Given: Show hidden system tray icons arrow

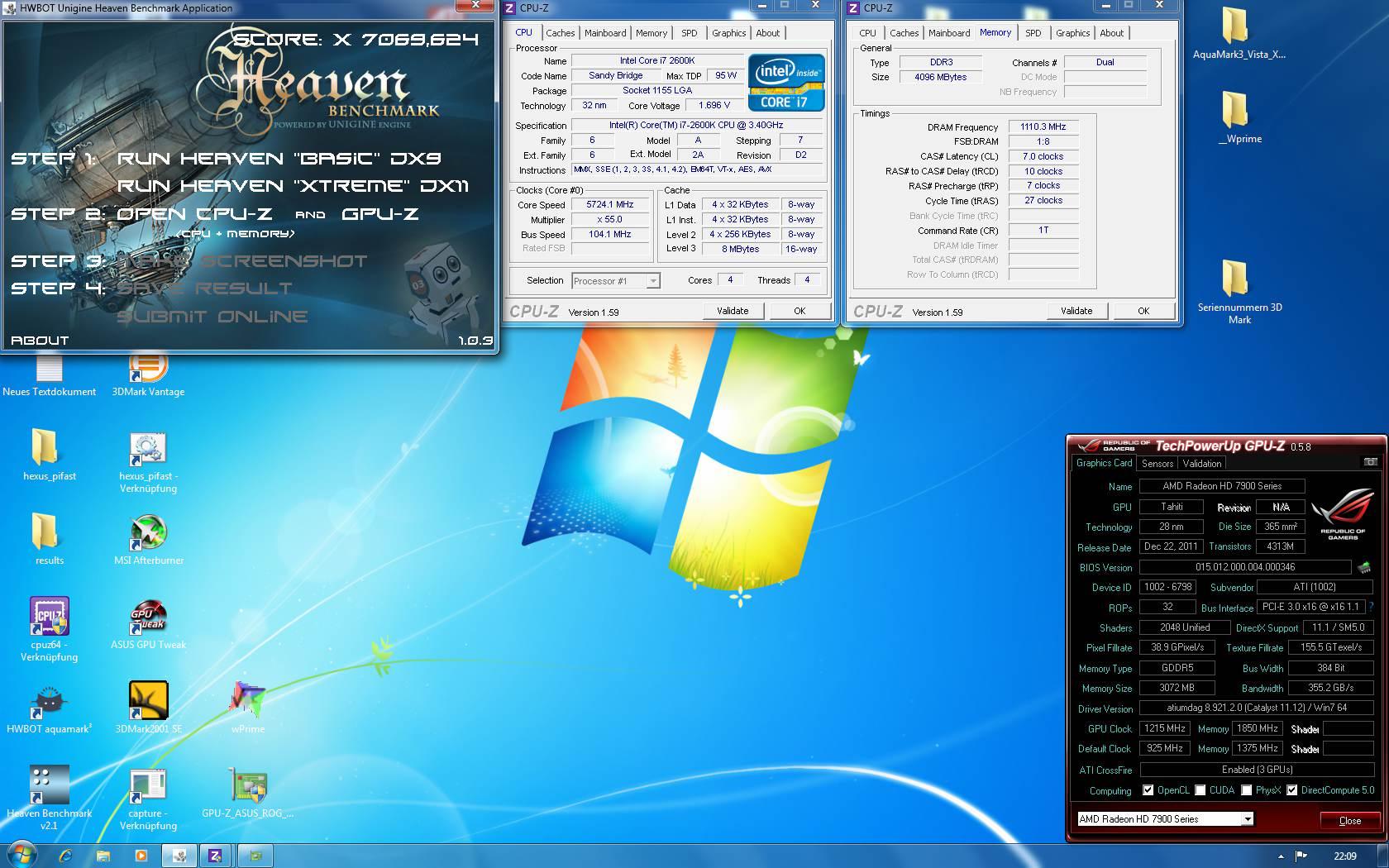Looking at the screenshot, I should [x=1281, y=856].
